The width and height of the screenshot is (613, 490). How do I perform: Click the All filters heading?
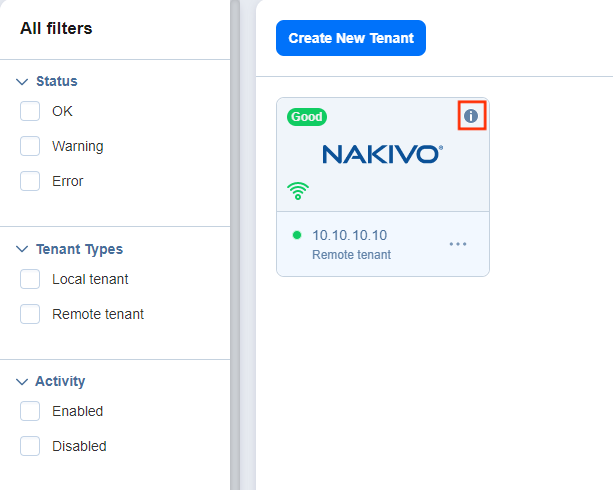(x=56, y=29)
